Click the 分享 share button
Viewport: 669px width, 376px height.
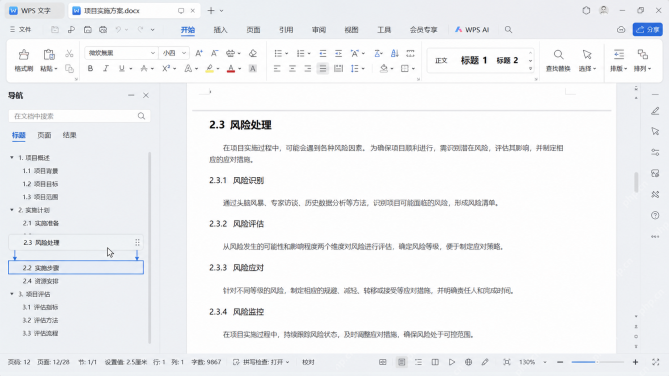[648, 29]
